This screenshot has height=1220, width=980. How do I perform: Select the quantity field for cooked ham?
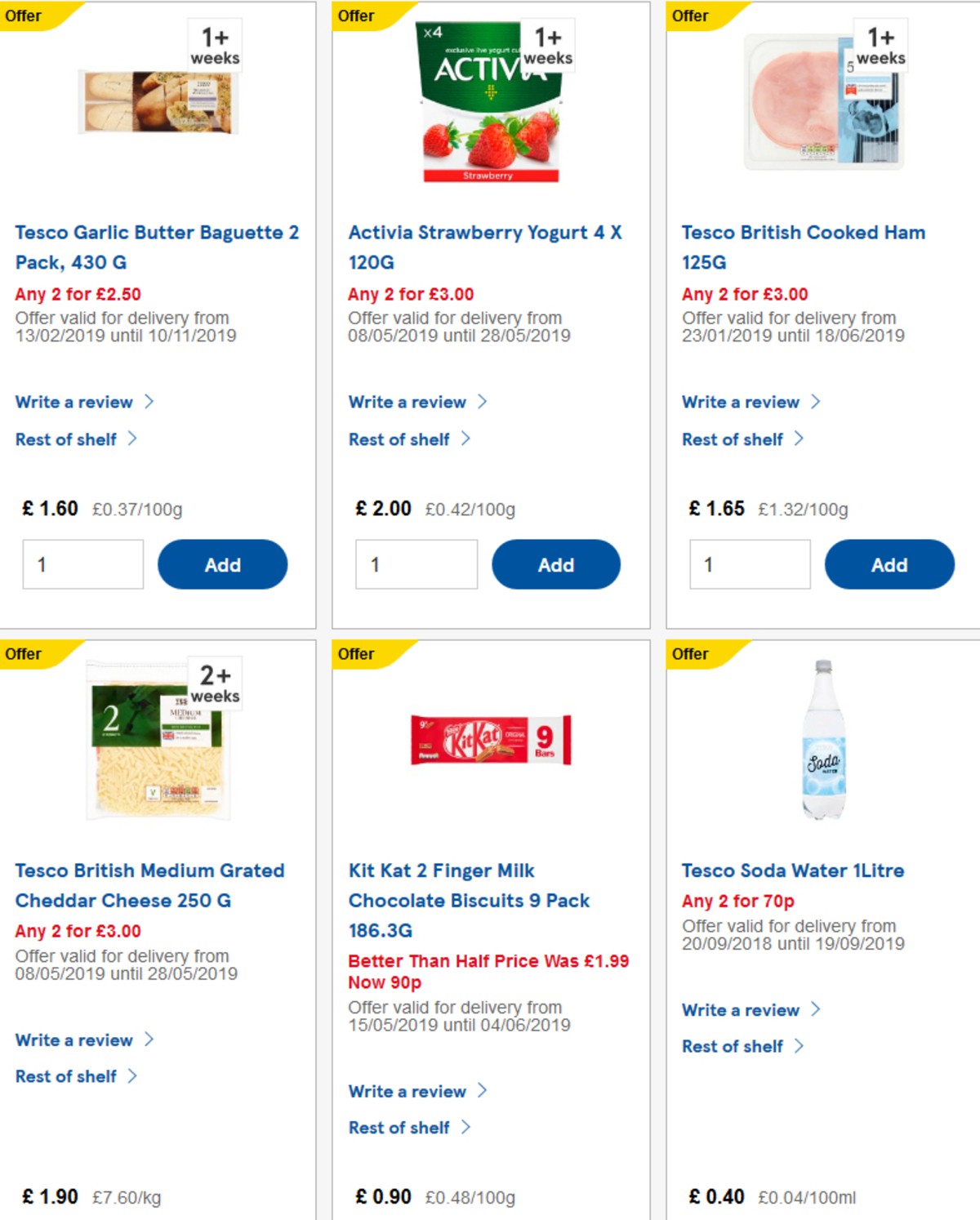[x=748, y=563]
